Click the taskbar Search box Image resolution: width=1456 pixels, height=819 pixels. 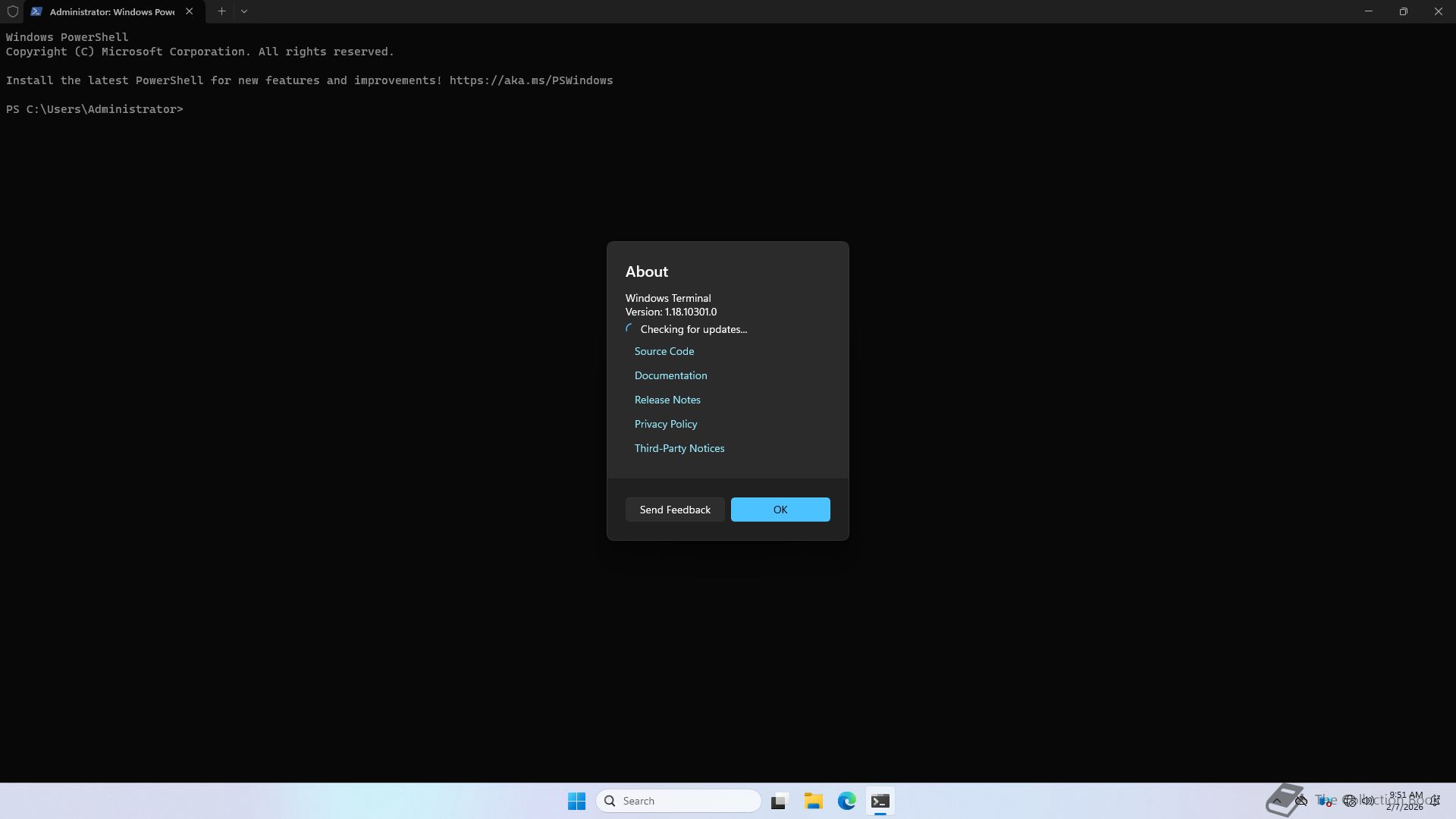[x=679, y=801]
